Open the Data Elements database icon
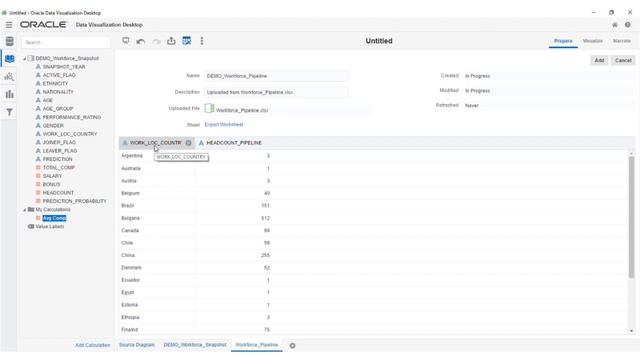The width and height of the screenshot is (640, 360). tap(9, 41)
